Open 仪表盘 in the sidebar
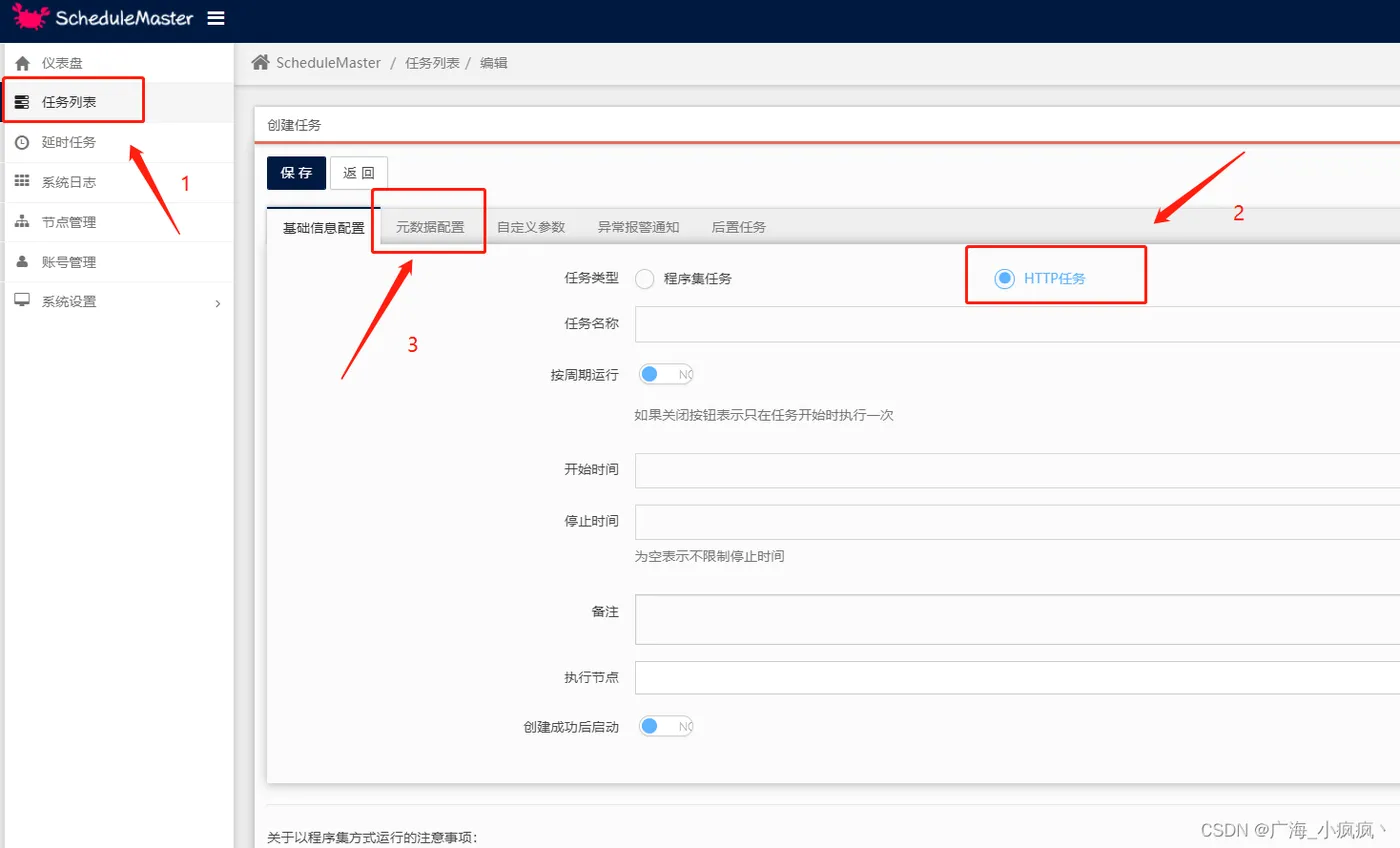This screenshot has width=1400, height=848. point(117,63)
